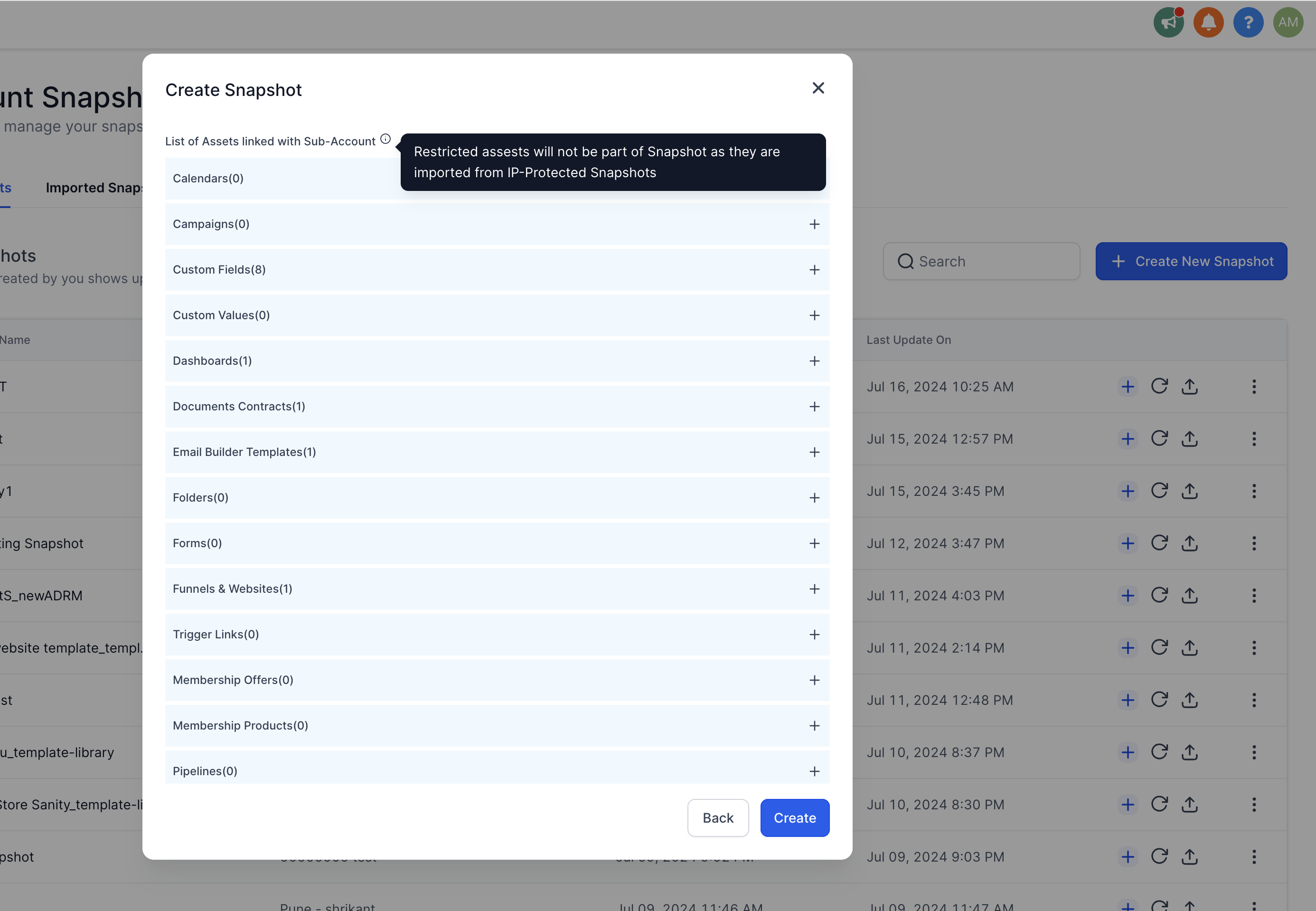Click the info icon beside Sub-Account label
The image size is (1316, 911).
pos(385,139)
